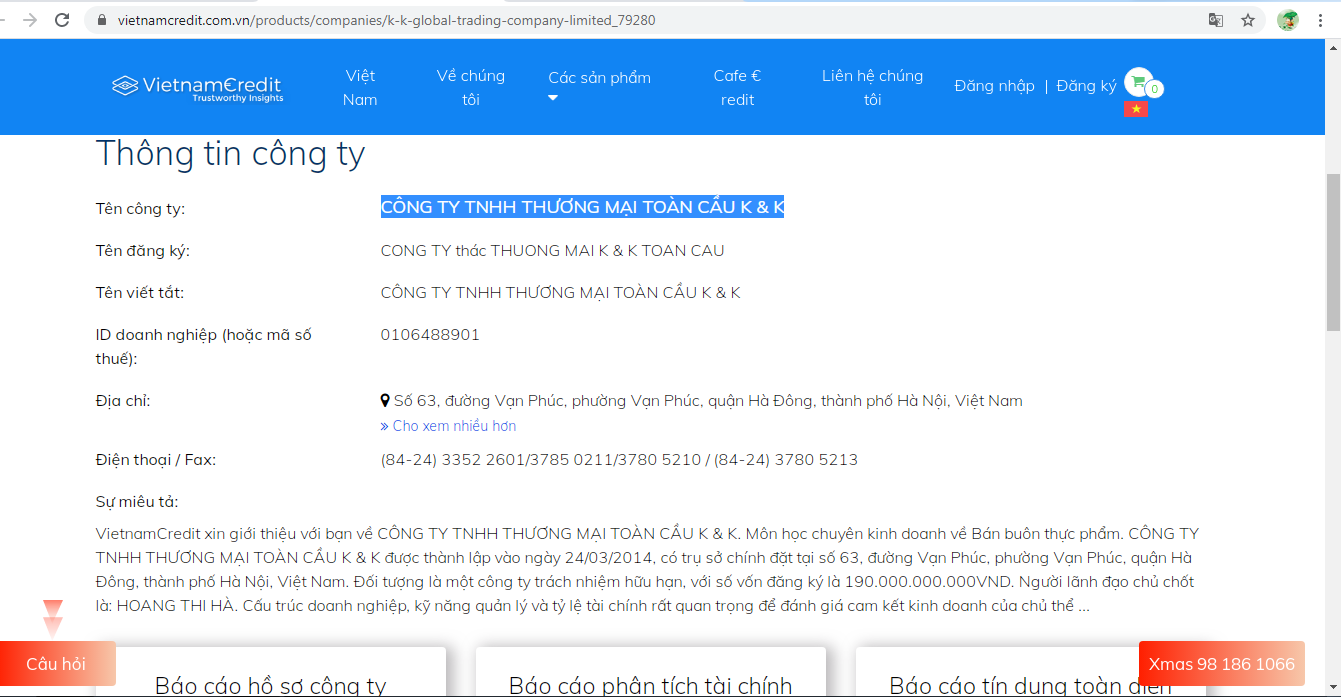Reload the page with the refresh icon
Viewport: 1341px width, 697px height.
(x=62, y=20)
